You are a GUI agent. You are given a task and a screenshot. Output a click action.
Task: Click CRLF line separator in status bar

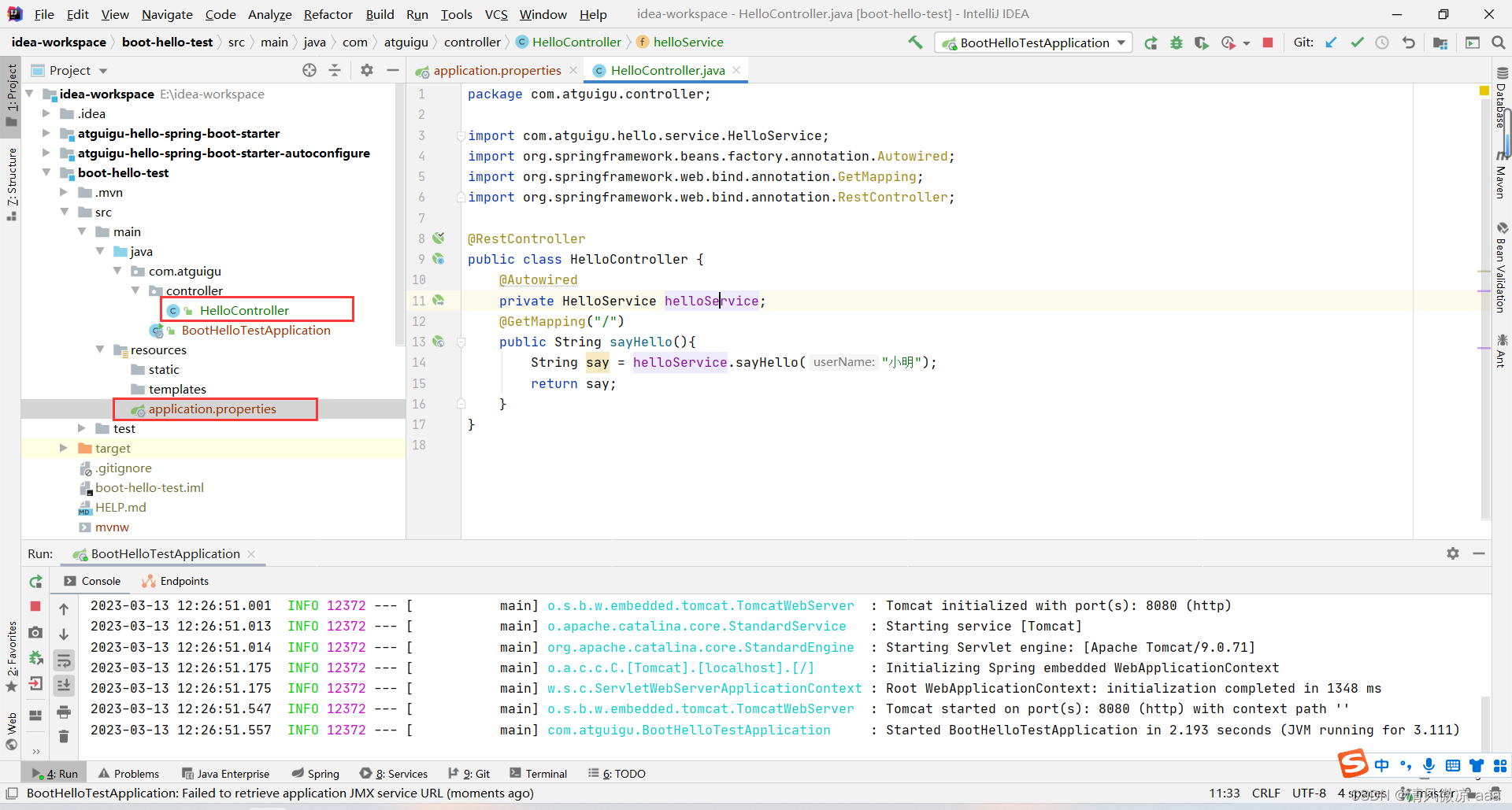1266,793
